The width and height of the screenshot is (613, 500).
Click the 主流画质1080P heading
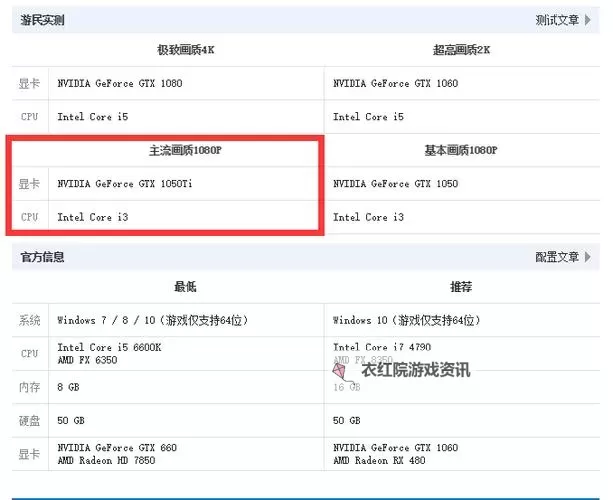click(x=185, y=150)
